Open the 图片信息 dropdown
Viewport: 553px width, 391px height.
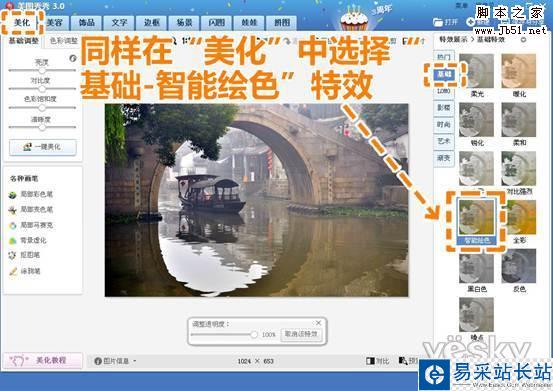115,361
